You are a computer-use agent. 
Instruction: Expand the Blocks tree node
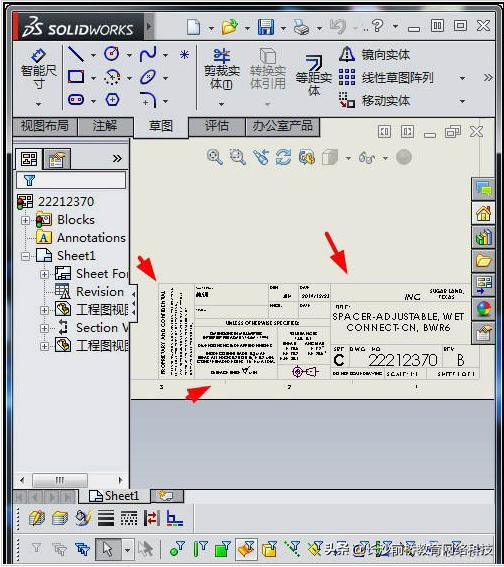pos(25,220)
